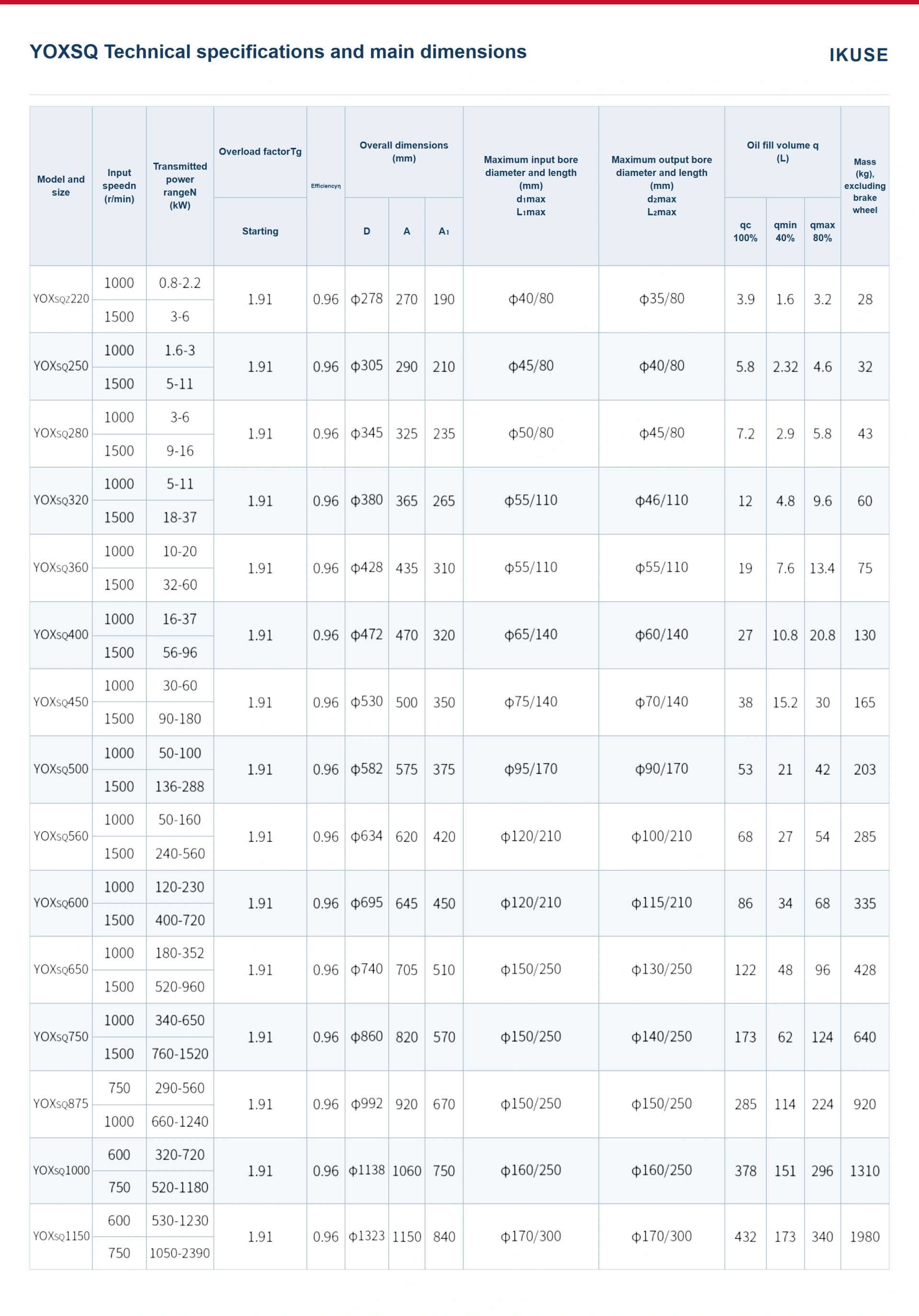Click the Mass excluding brake wheel header

[864, 186]
